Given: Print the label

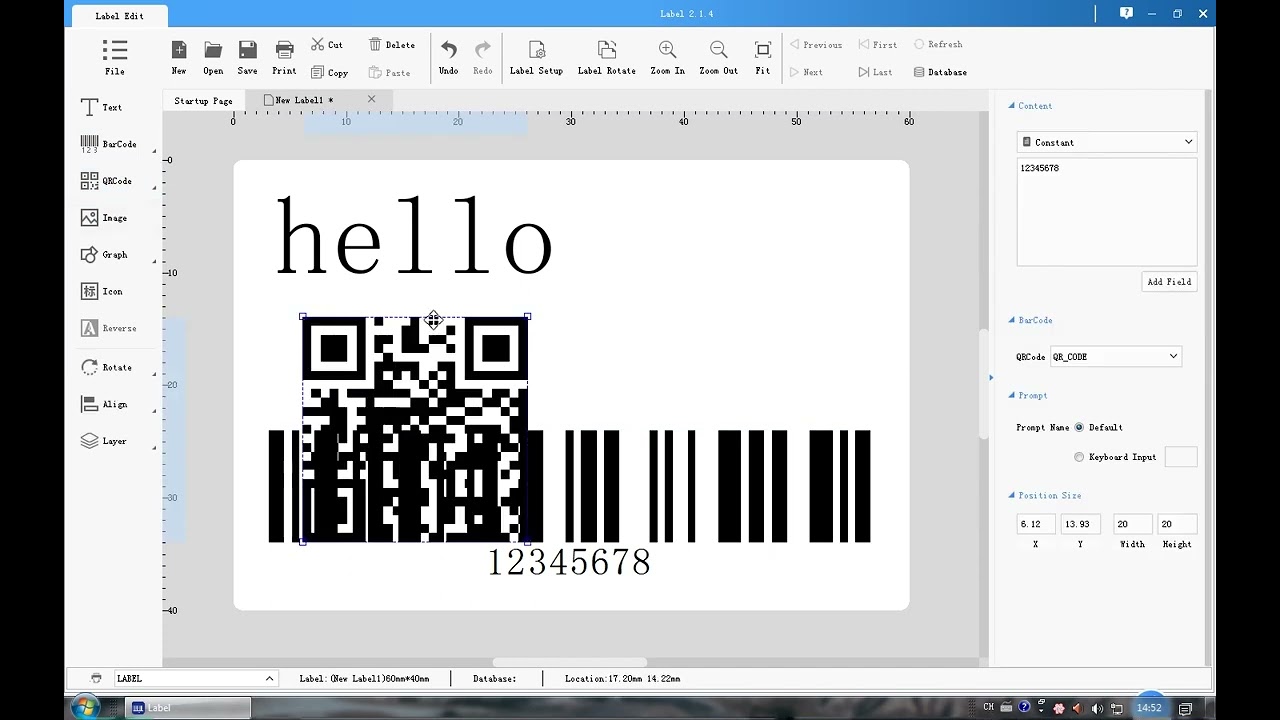Looking at the screenshot, I should 284,57.
